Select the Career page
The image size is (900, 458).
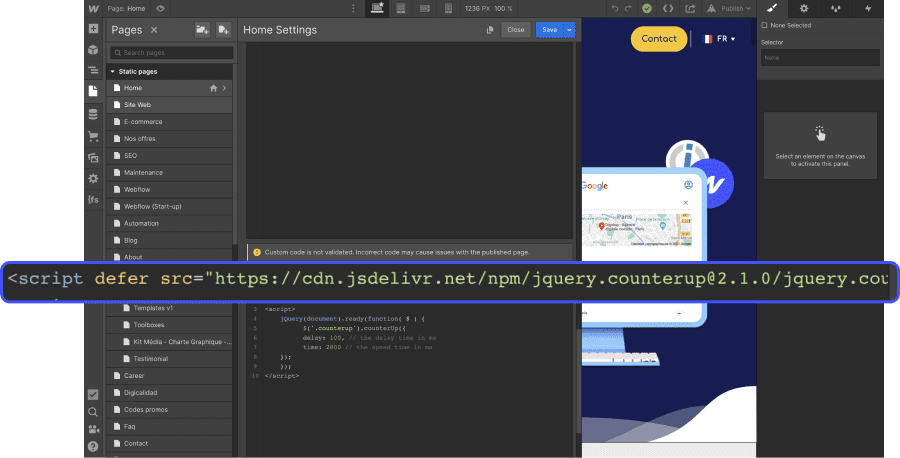point(169,375)
